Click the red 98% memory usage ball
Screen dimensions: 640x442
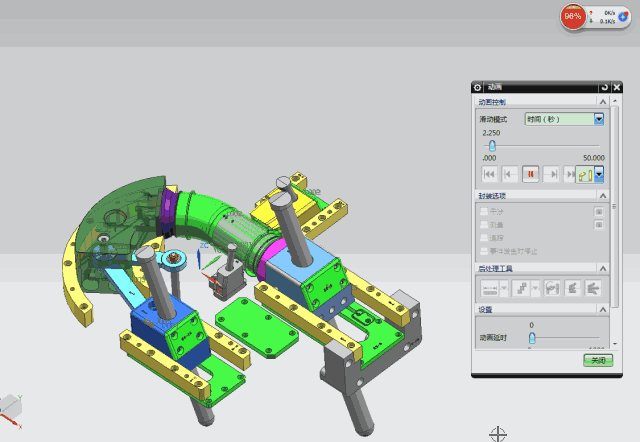point(574,17)
